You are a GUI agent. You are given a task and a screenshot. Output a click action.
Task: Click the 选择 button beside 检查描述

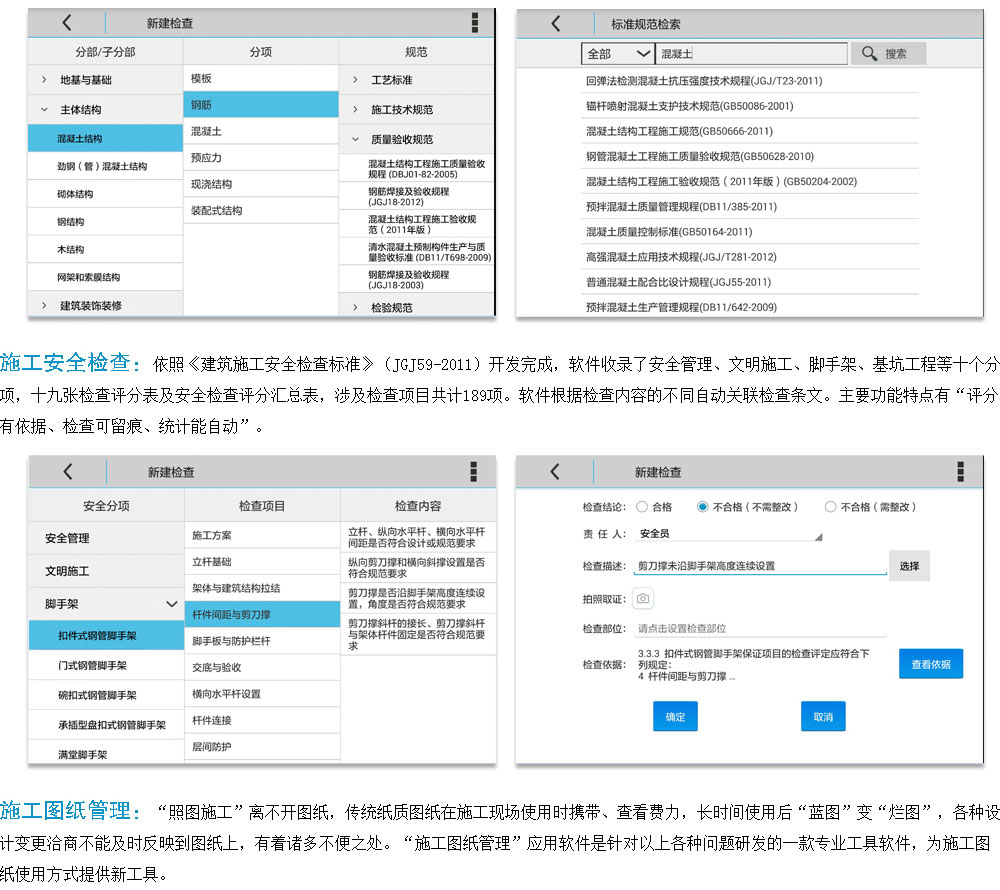point(909,565)
